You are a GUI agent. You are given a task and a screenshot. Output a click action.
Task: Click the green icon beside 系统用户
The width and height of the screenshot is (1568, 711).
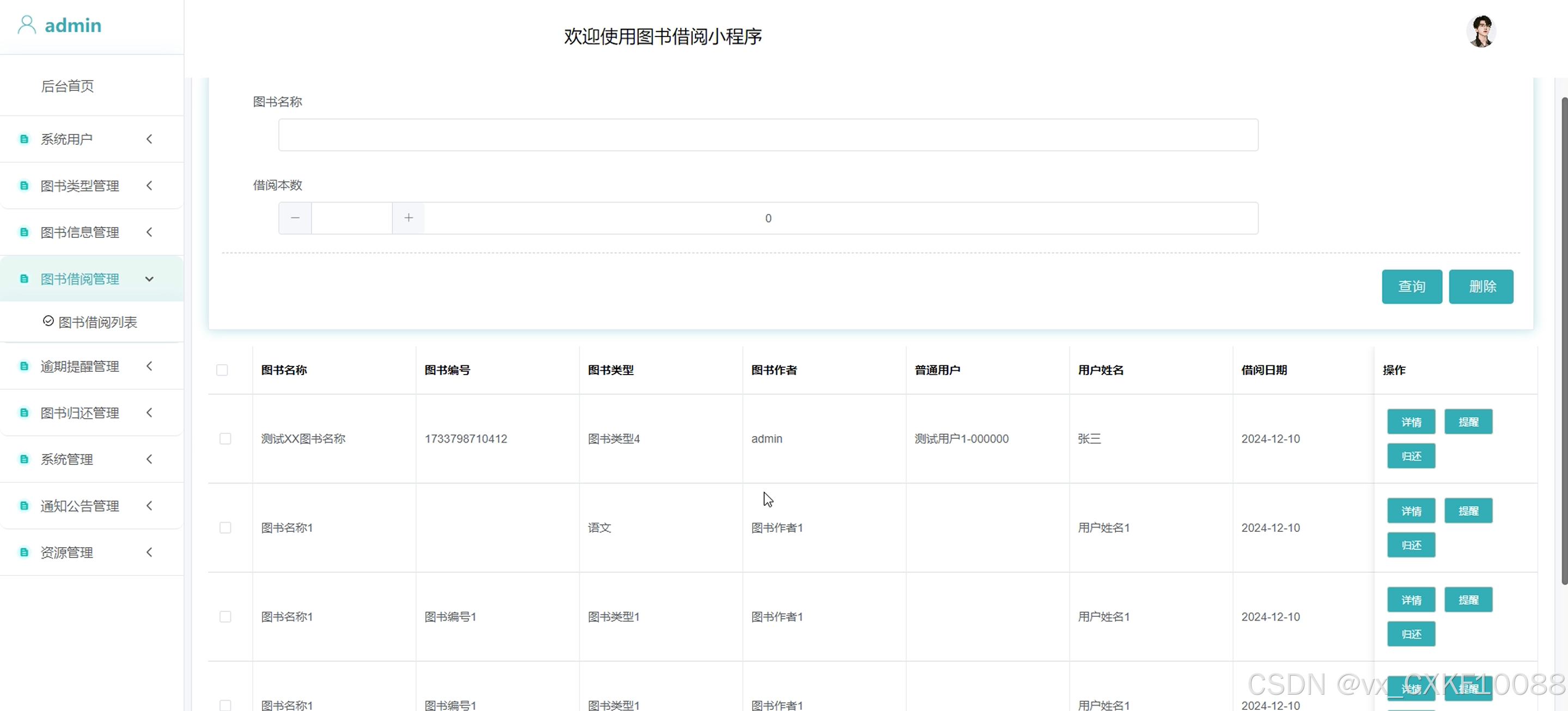coord(25,139)
